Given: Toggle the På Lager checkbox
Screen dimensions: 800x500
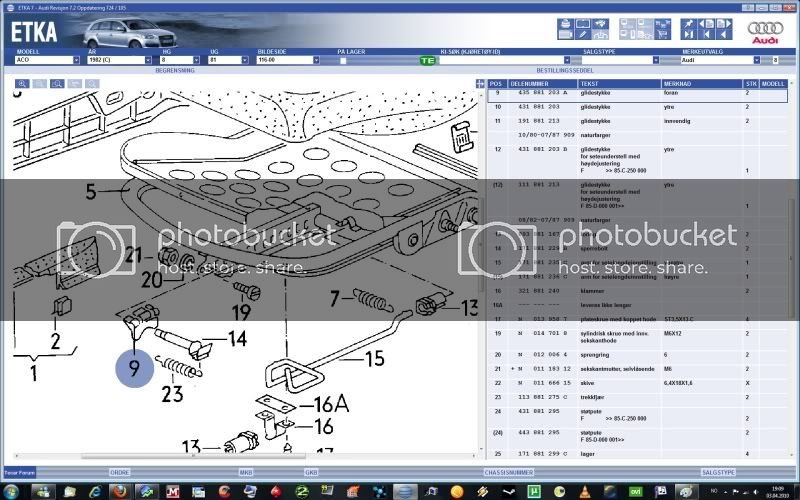Looking at the screenshot, I should click(x=342, y=60).
